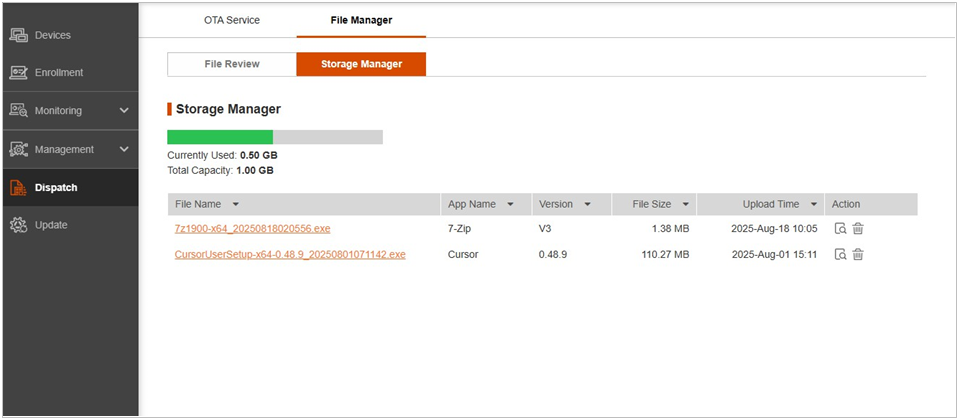Click the Currently Used 0.50 GB text

pos(222,155)
